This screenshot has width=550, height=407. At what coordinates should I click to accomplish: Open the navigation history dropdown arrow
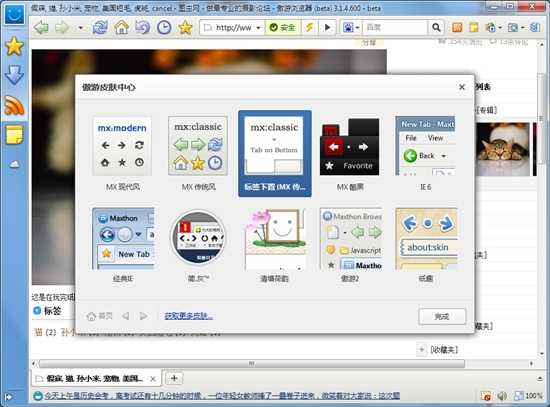(x=81, y=27)
